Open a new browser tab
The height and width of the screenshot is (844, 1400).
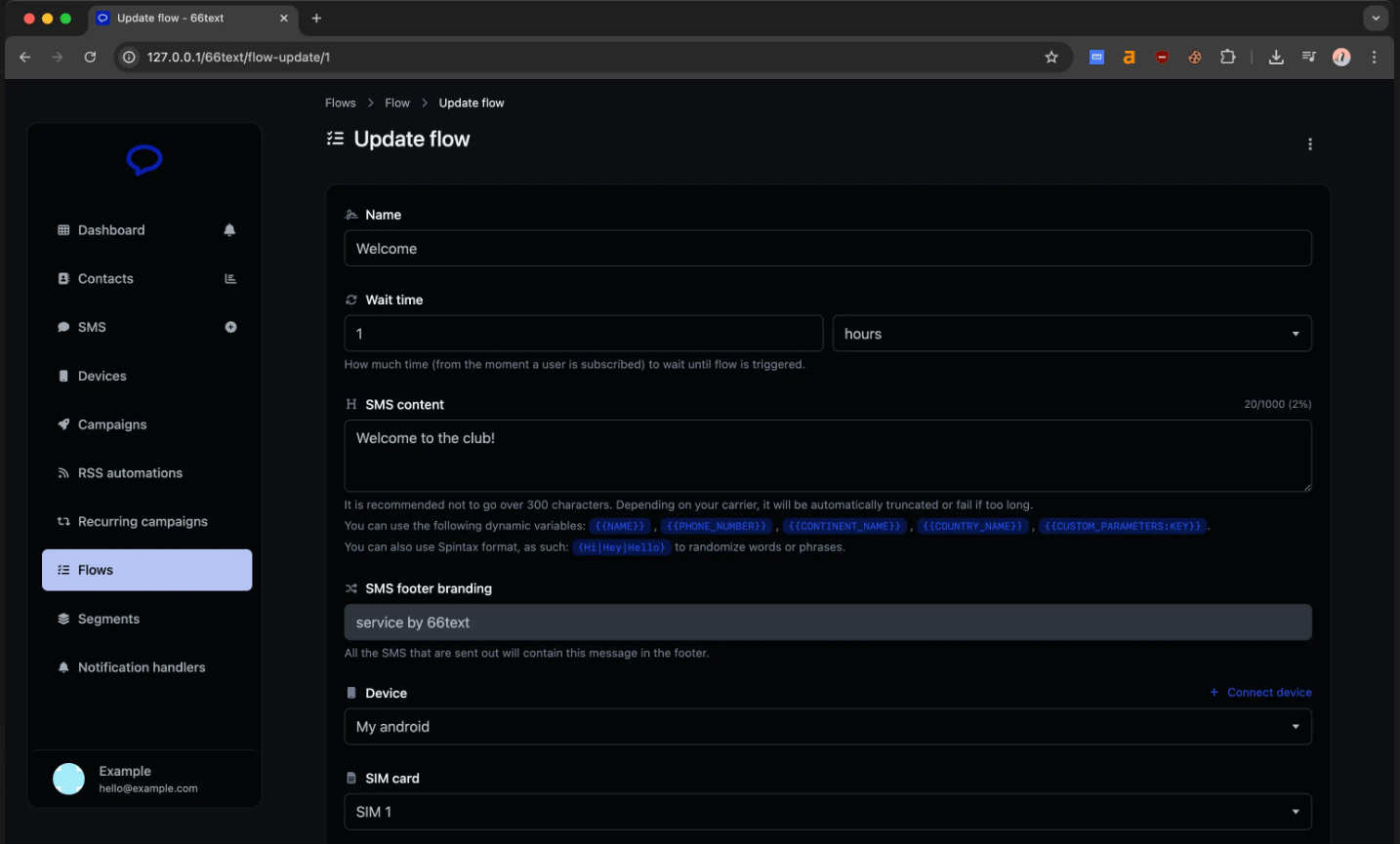316,19
